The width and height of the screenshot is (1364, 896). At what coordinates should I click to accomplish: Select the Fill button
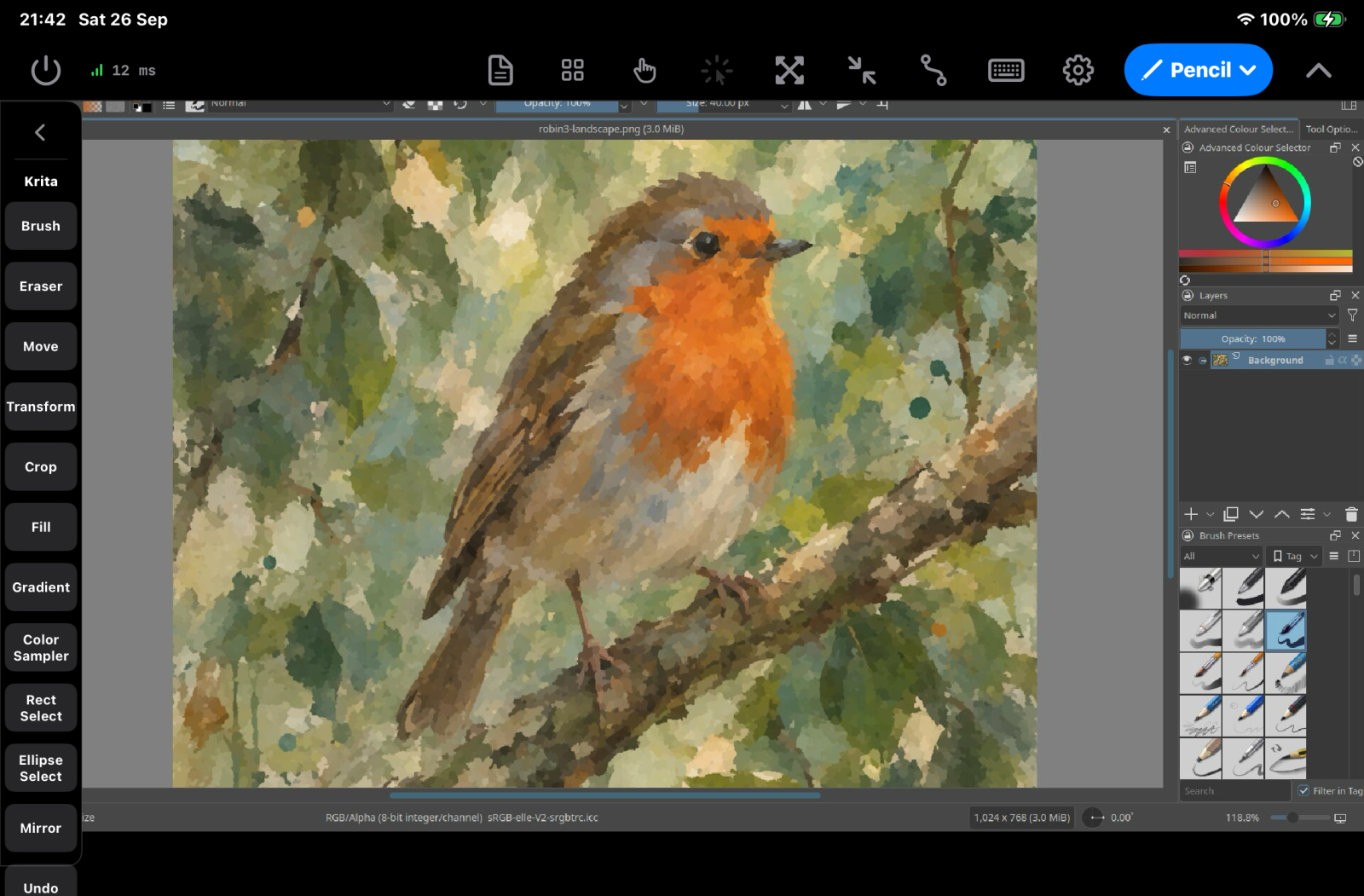tap(41, 527)
